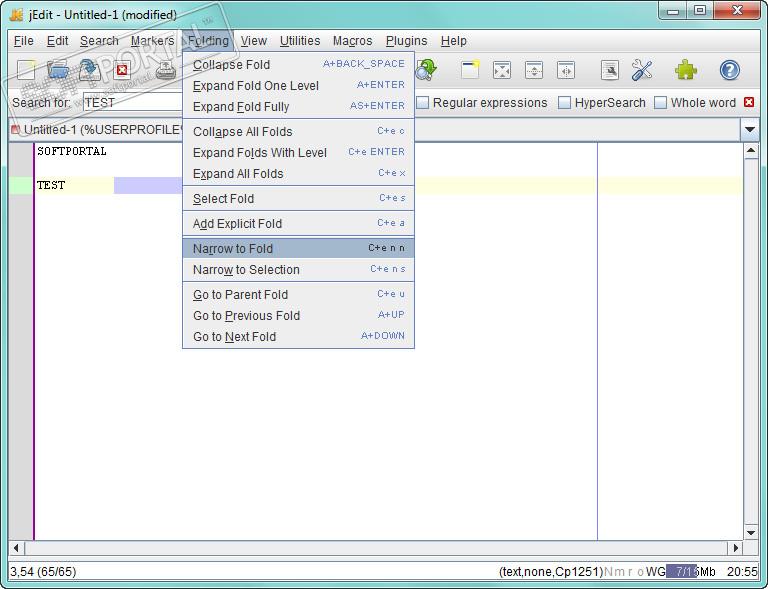This screenshot has width=768, height=589.
Task: Click the New View window icon
Action: [470, 70]
